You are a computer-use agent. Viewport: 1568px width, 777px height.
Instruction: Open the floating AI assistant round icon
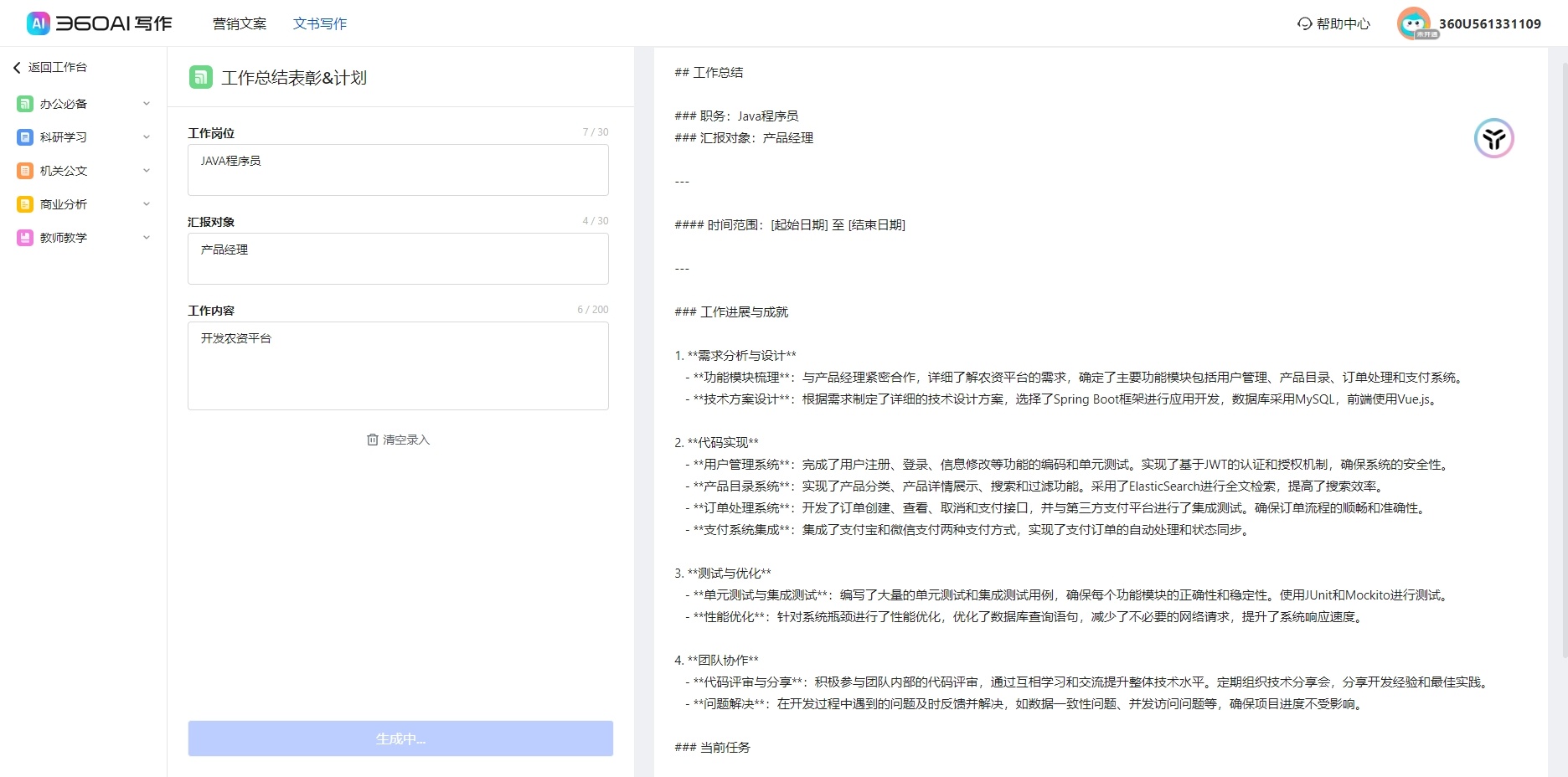(x=1493, y=139)
